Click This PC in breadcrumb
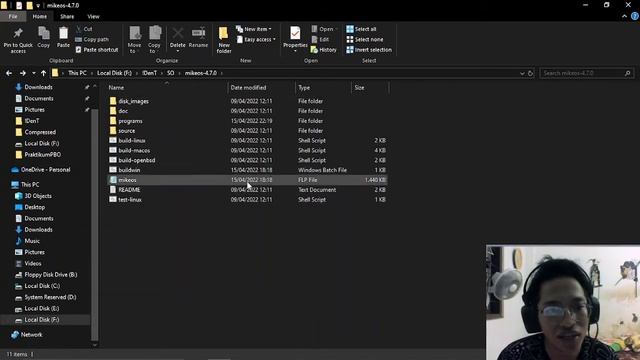This screenshot has width=640, height=360. tap(77, 73)
